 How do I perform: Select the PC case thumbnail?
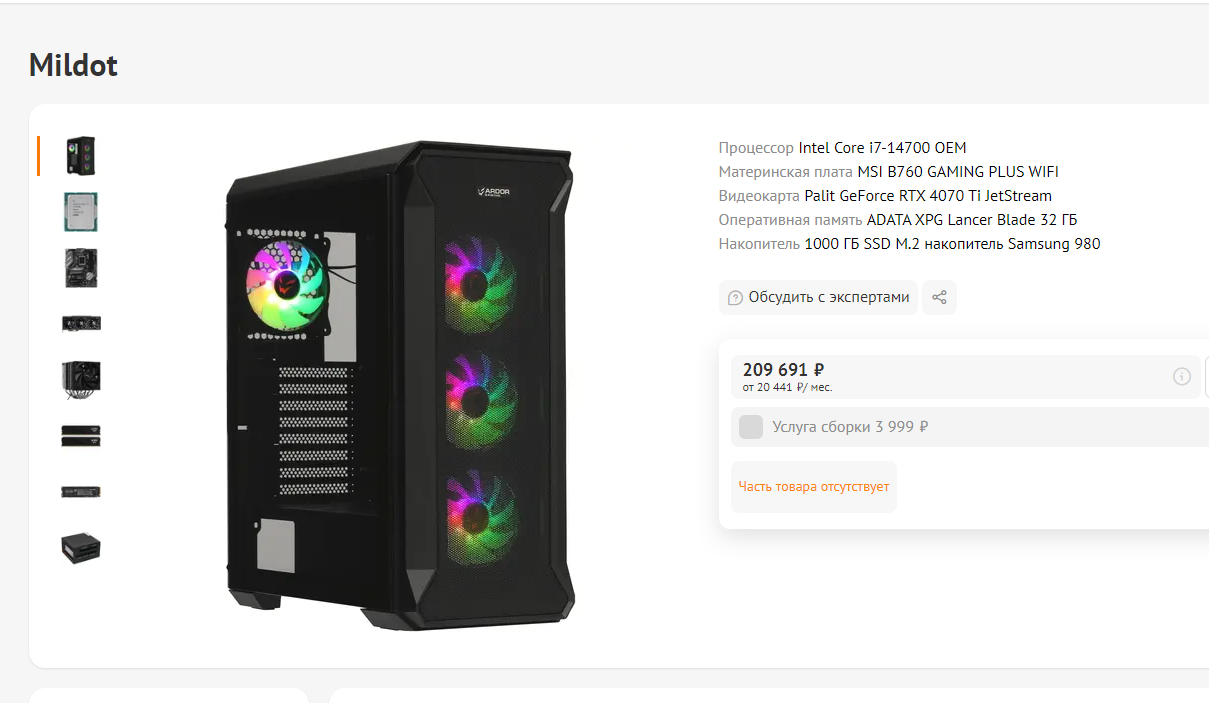pyautogui.click(x=81, y=156)
